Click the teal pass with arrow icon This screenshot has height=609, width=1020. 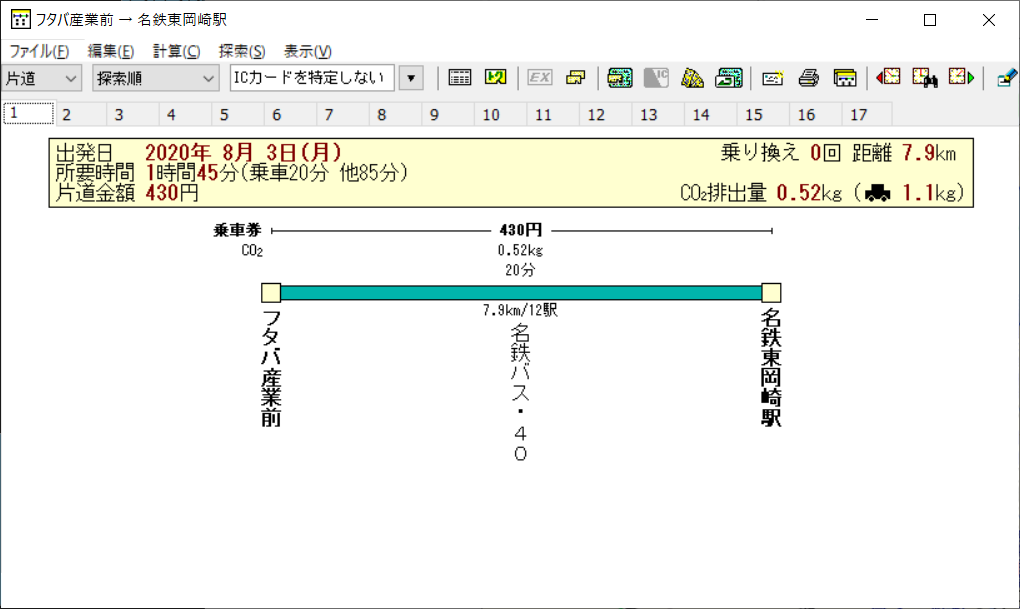click(x=729, y=78)
